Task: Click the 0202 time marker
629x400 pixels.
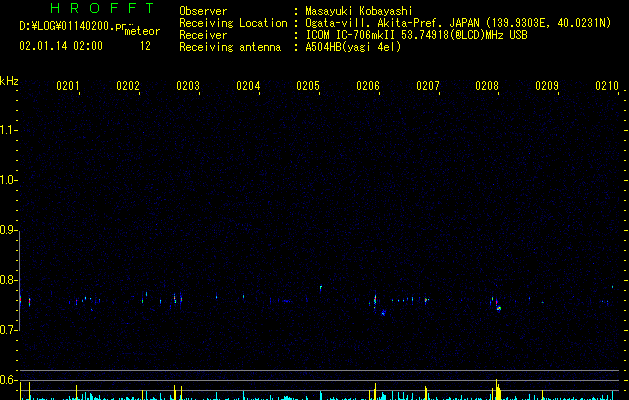Action: coord(128,86)
